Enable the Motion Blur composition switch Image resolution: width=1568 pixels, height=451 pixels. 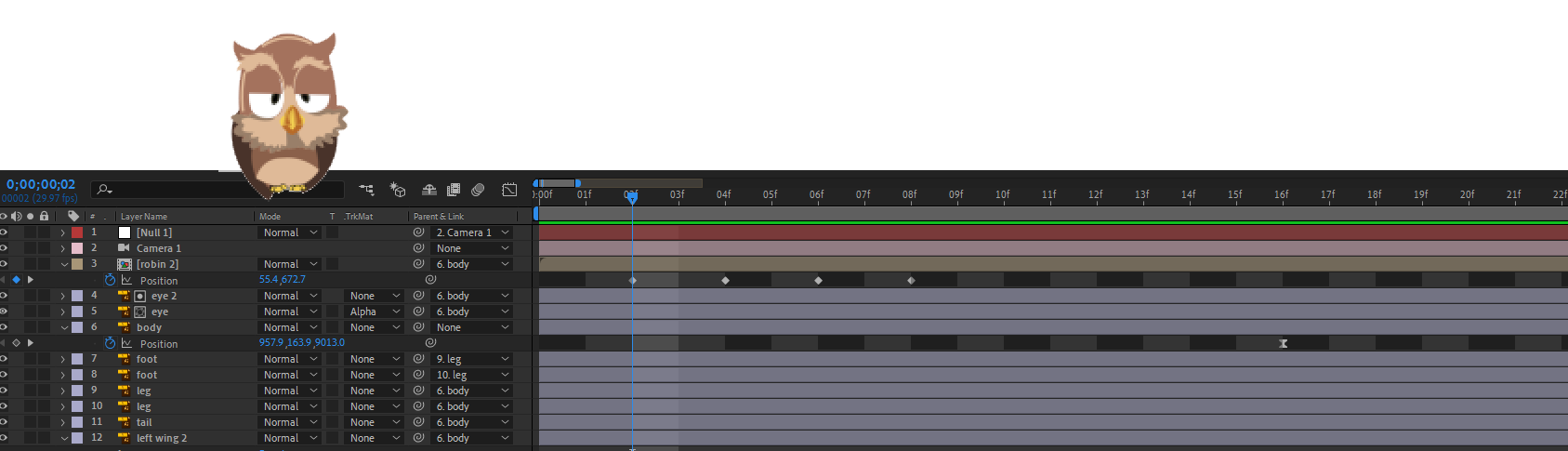coord(478,190)
